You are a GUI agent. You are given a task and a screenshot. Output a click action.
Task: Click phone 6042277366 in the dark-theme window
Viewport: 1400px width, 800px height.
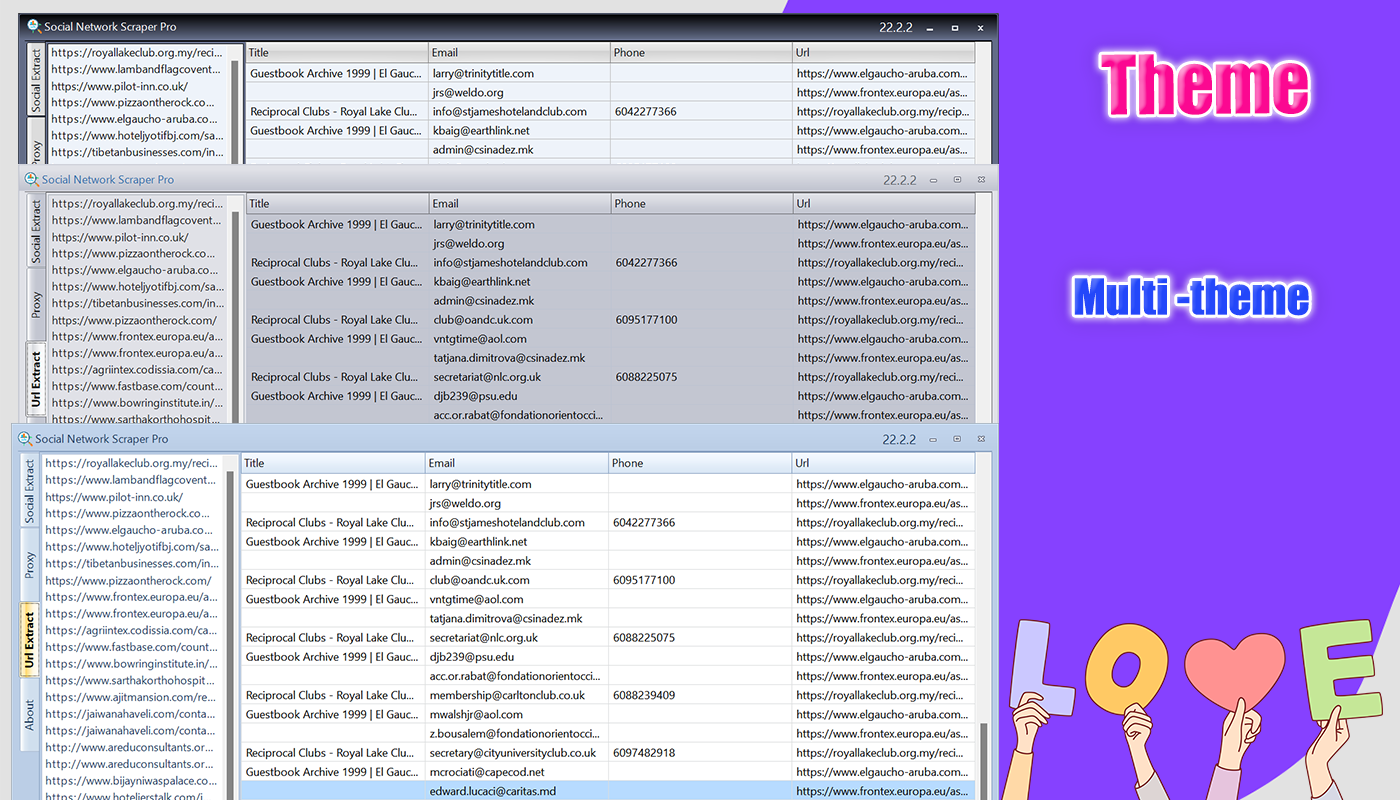click(x=646, y=111)
